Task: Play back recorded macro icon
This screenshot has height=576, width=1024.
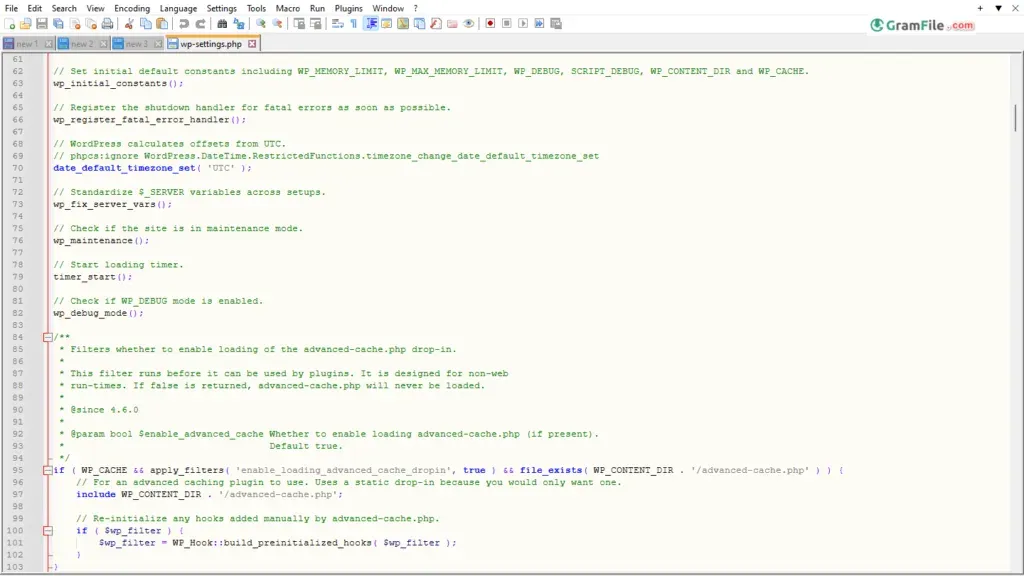Action: point(523,24)
